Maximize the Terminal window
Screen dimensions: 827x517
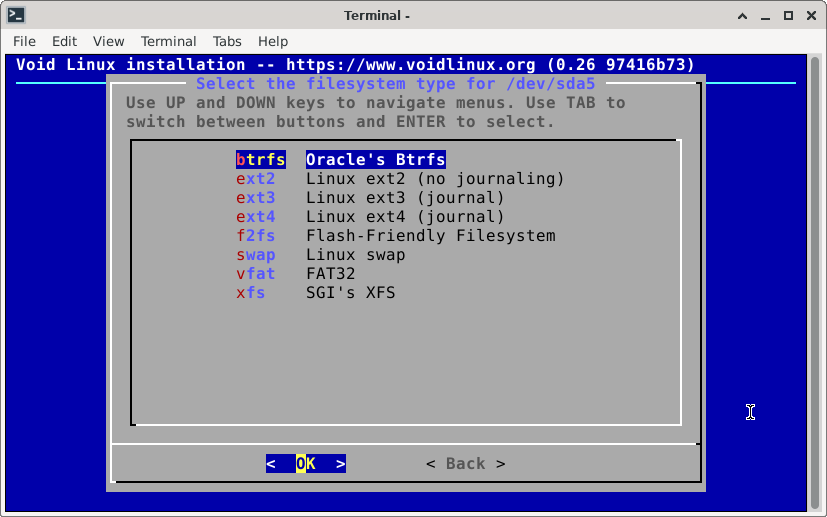787,15
